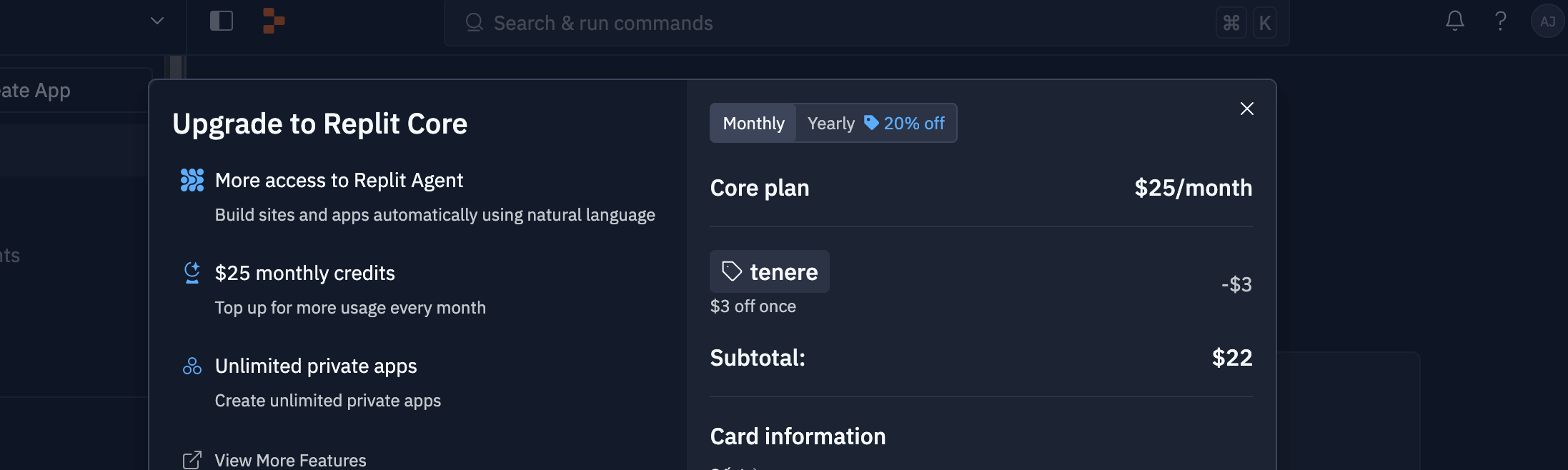The image size is (1568, 470).
Task: Click the 20% off discount badge
Action: [904, 123]
